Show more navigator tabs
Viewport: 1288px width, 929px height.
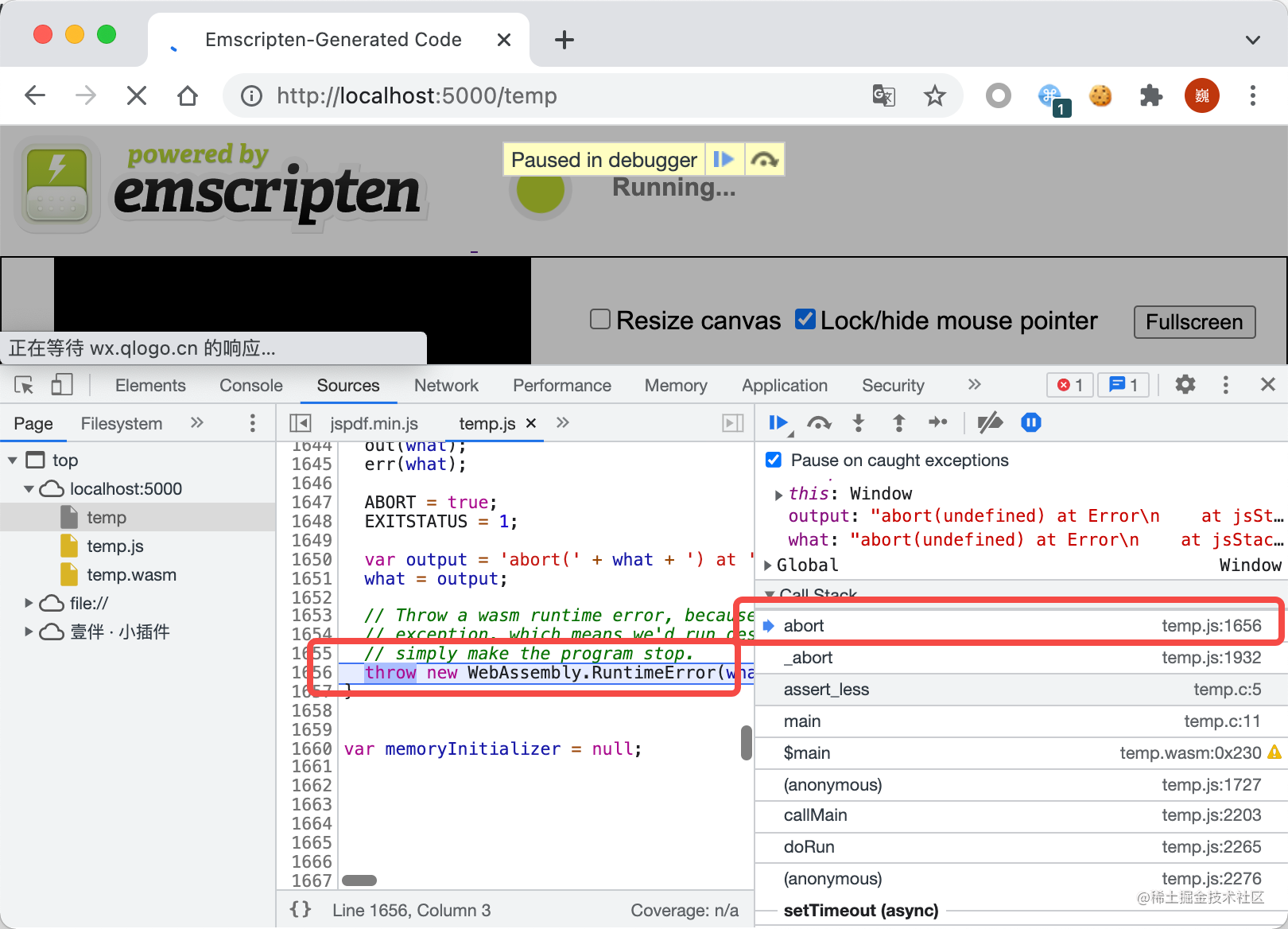pyautogui.click(x=197, y=423)
